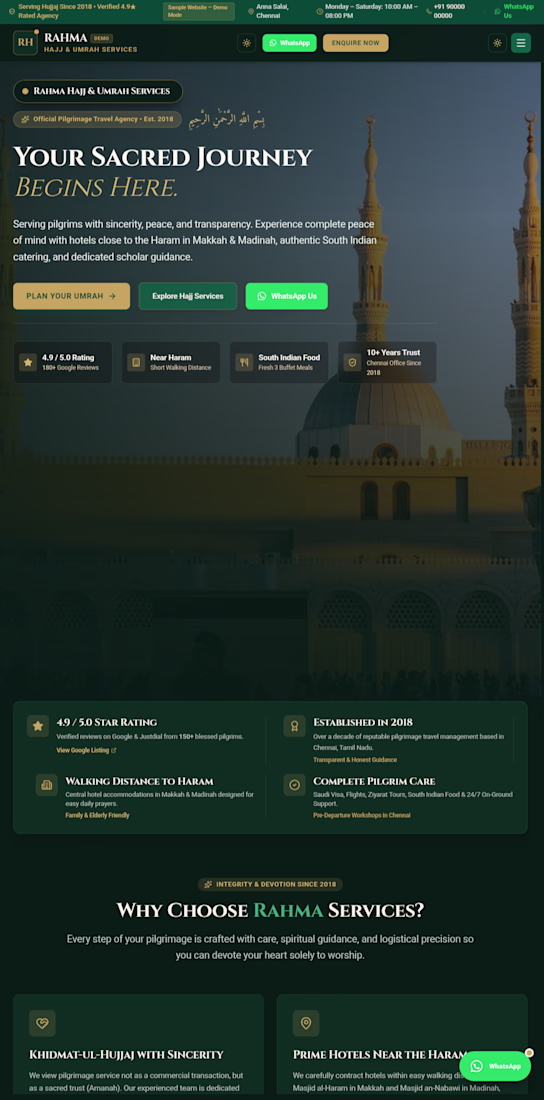Click the Short Walking Distance text
Image resolution: width=544 pixels, height=1100 pixels.
point(180,368)
